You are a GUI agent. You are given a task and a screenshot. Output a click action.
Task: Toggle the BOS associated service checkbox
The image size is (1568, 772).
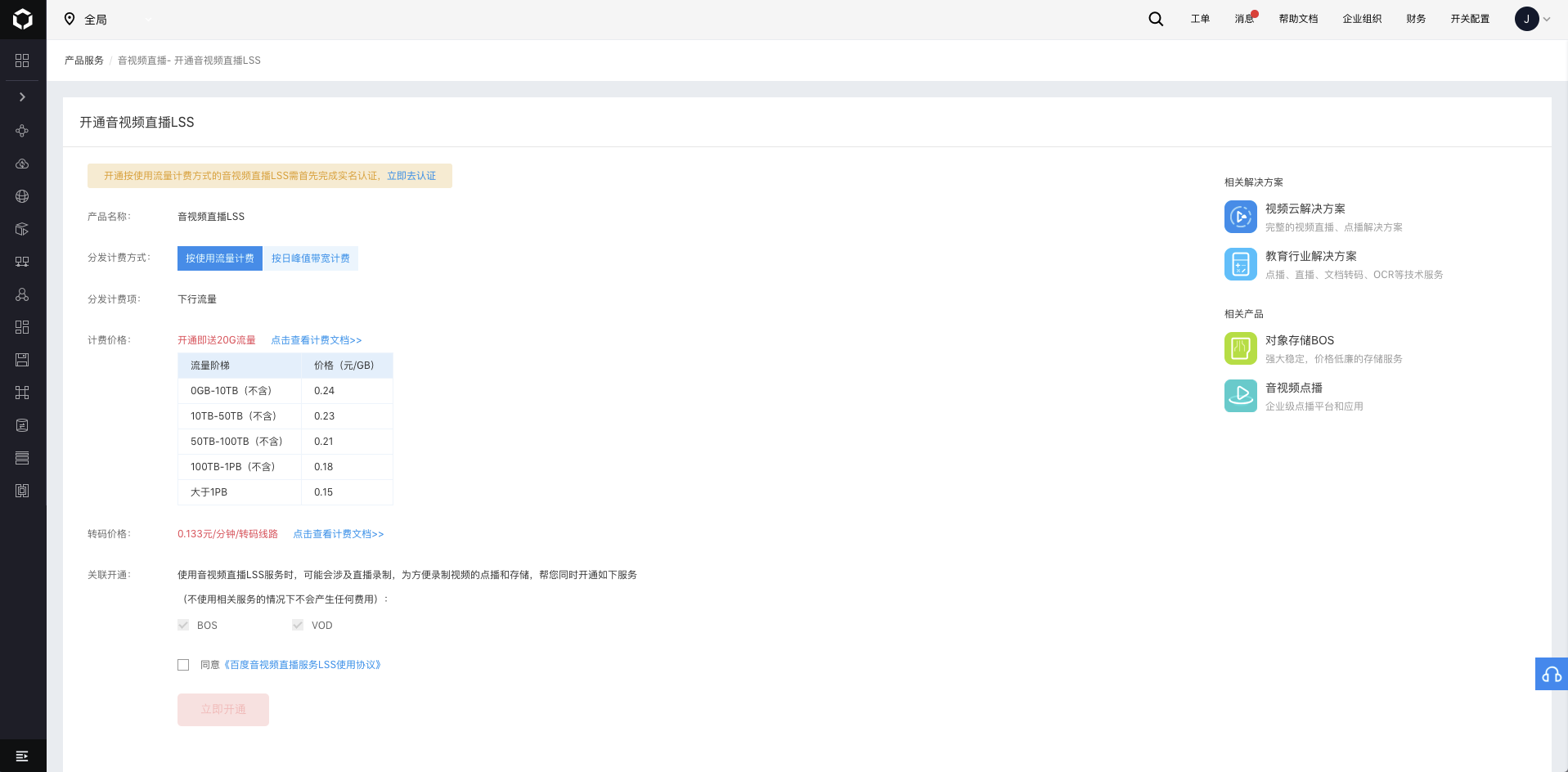(x=183, y=625)
